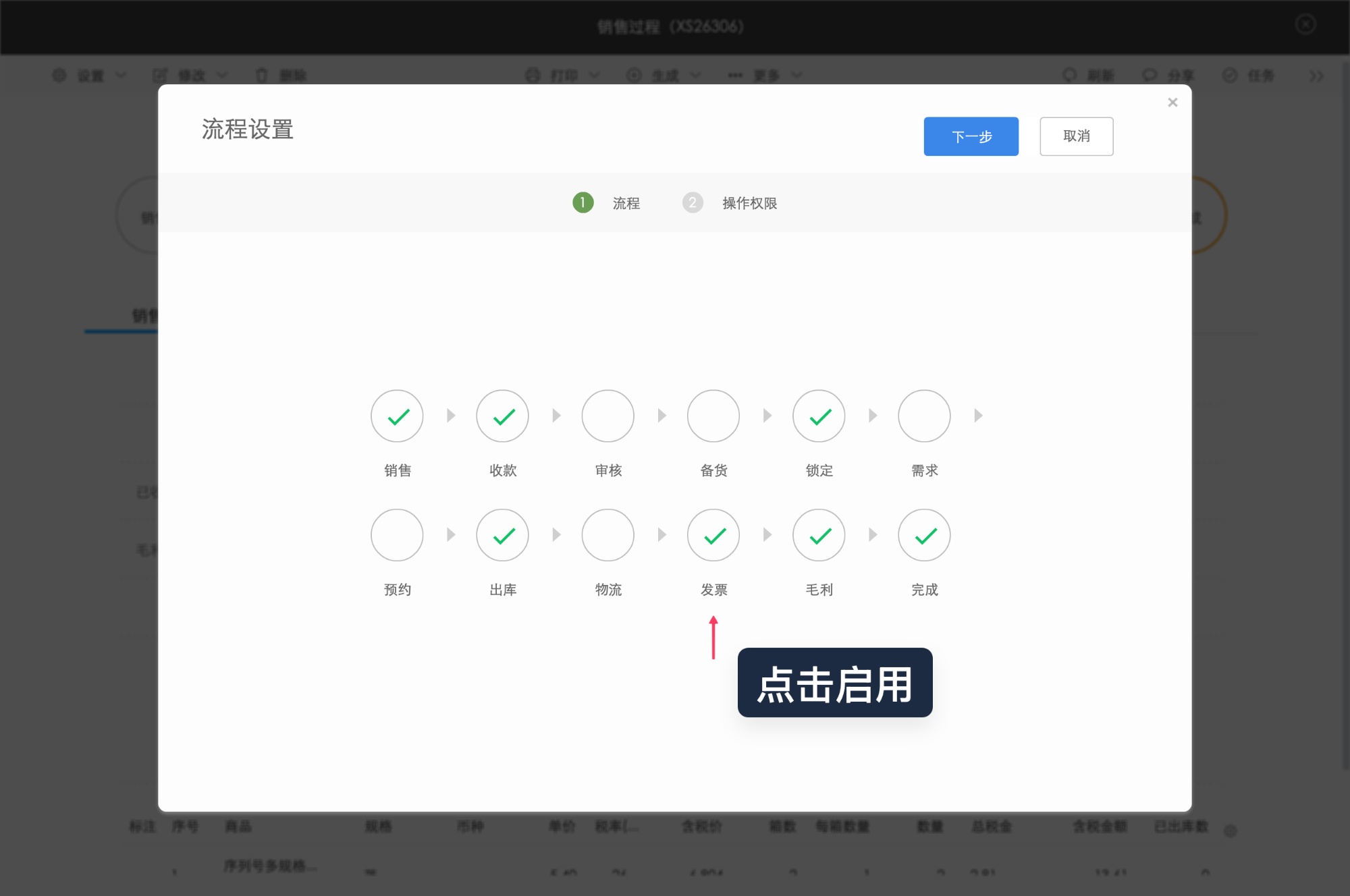Click the 生成 generate icon

(634, 76)
